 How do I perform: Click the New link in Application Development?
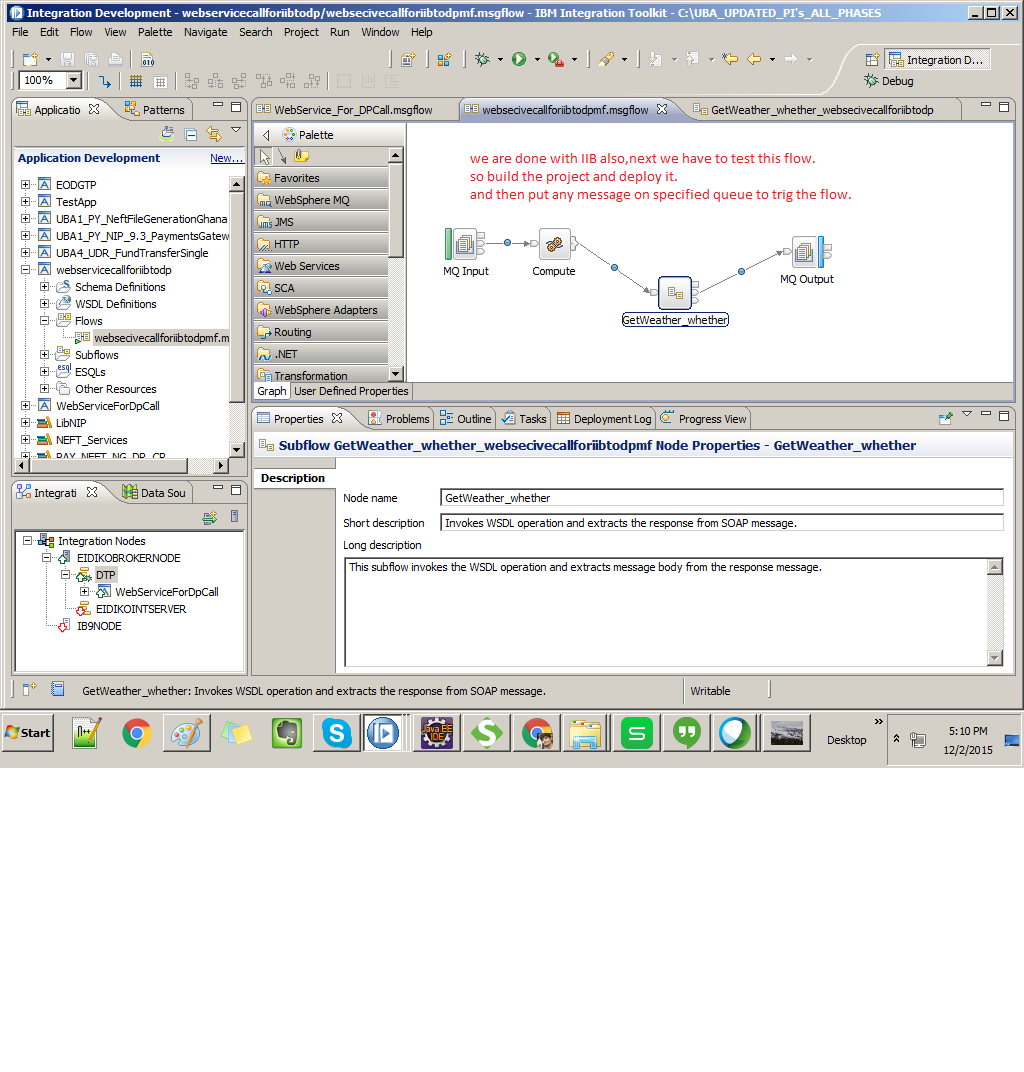pyautogui.click(x=226, y=157)
